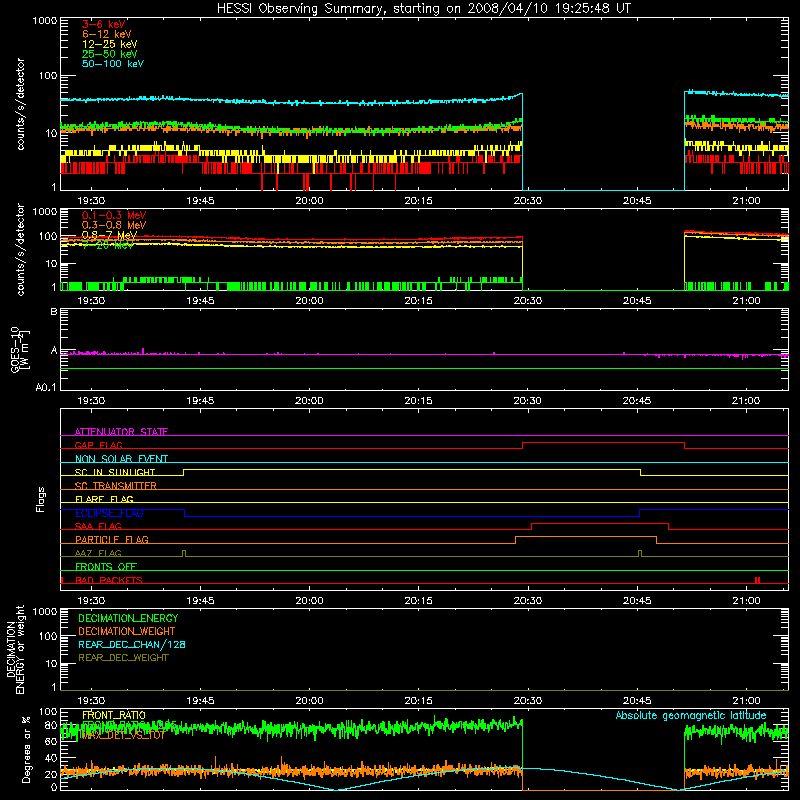Image resolution: width=800 pixels, height=800 pixels.
Task: Click the red BAD_PACKETS spike near 21:00
Action: click(757, 580)
